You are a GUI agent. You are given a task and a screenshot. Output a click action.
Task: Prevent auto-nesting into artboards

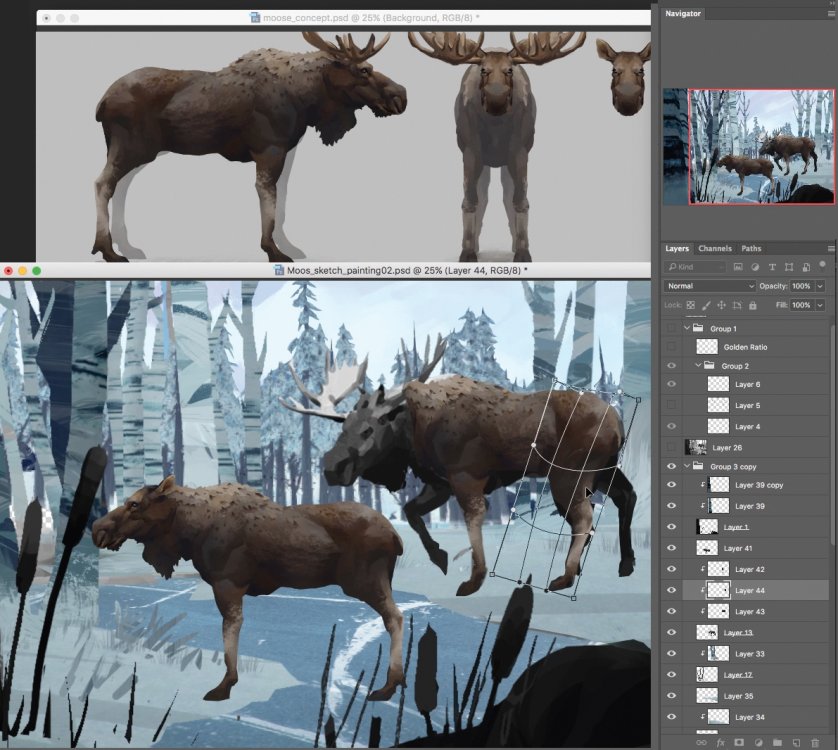(737, 305)
